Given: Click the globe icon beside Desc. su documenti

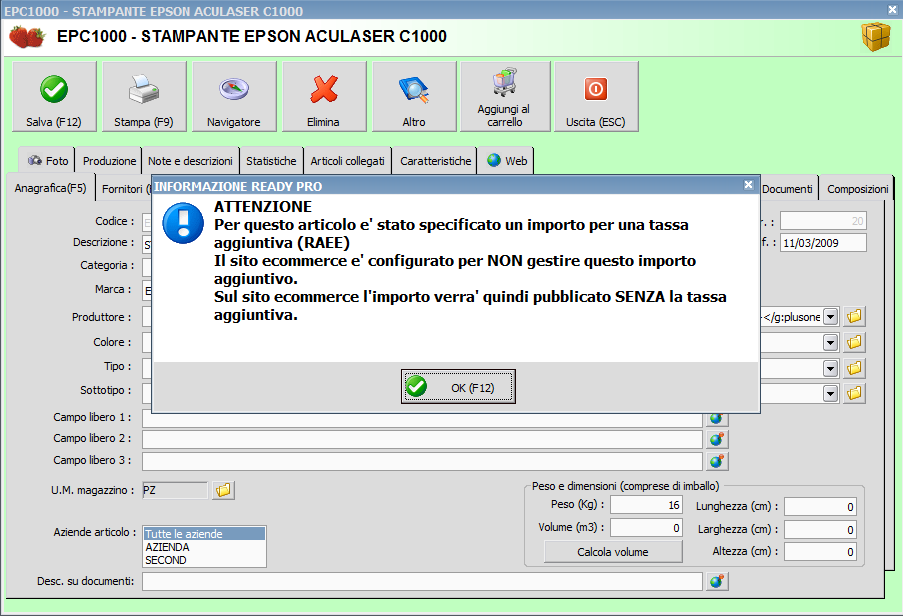Looking at the screenshot, I should pos(716,581).
